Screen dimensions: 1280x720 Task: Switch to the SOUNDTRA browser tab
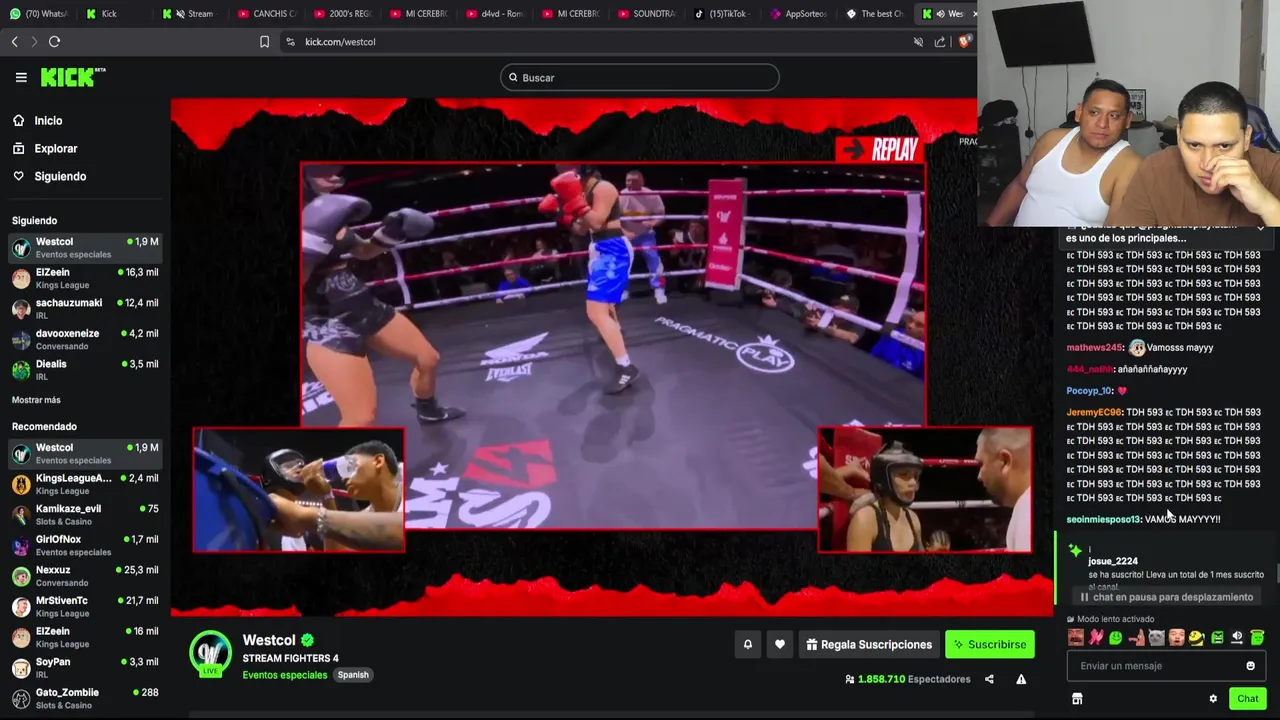(x=646, y=14)
